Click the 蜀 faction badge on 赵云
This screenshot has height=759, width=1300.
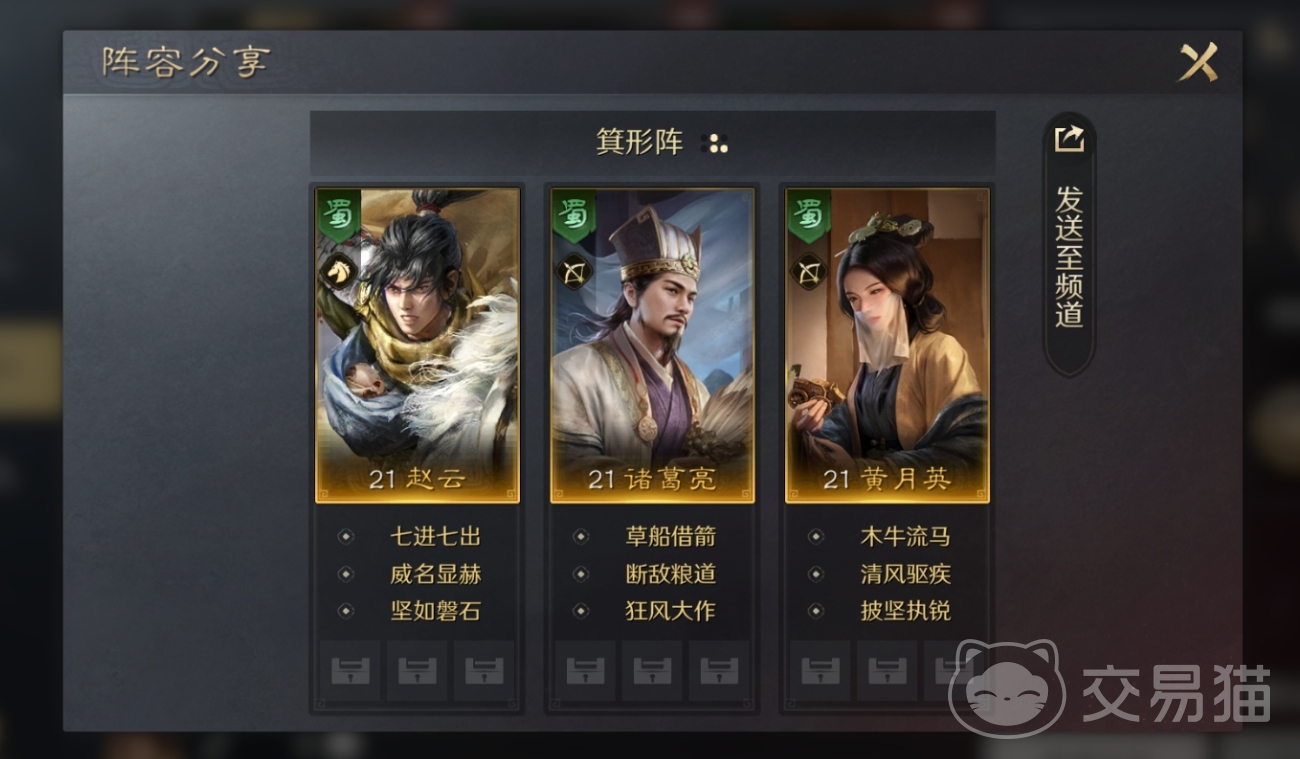(338, 215)
